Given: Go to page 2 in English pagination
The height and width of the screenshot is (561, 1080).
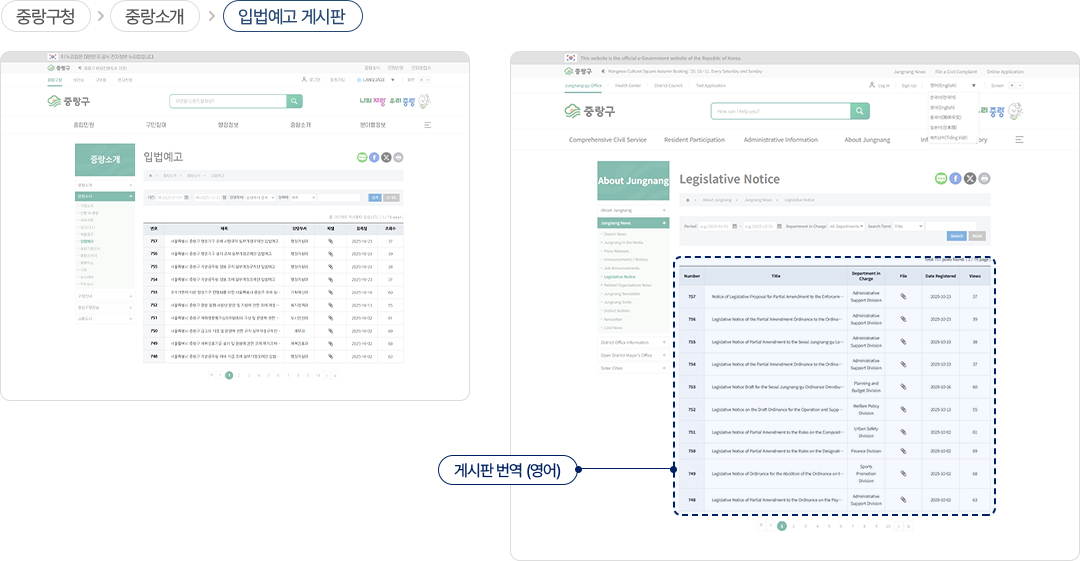Looking at the screenshot, I should (793, 525).
